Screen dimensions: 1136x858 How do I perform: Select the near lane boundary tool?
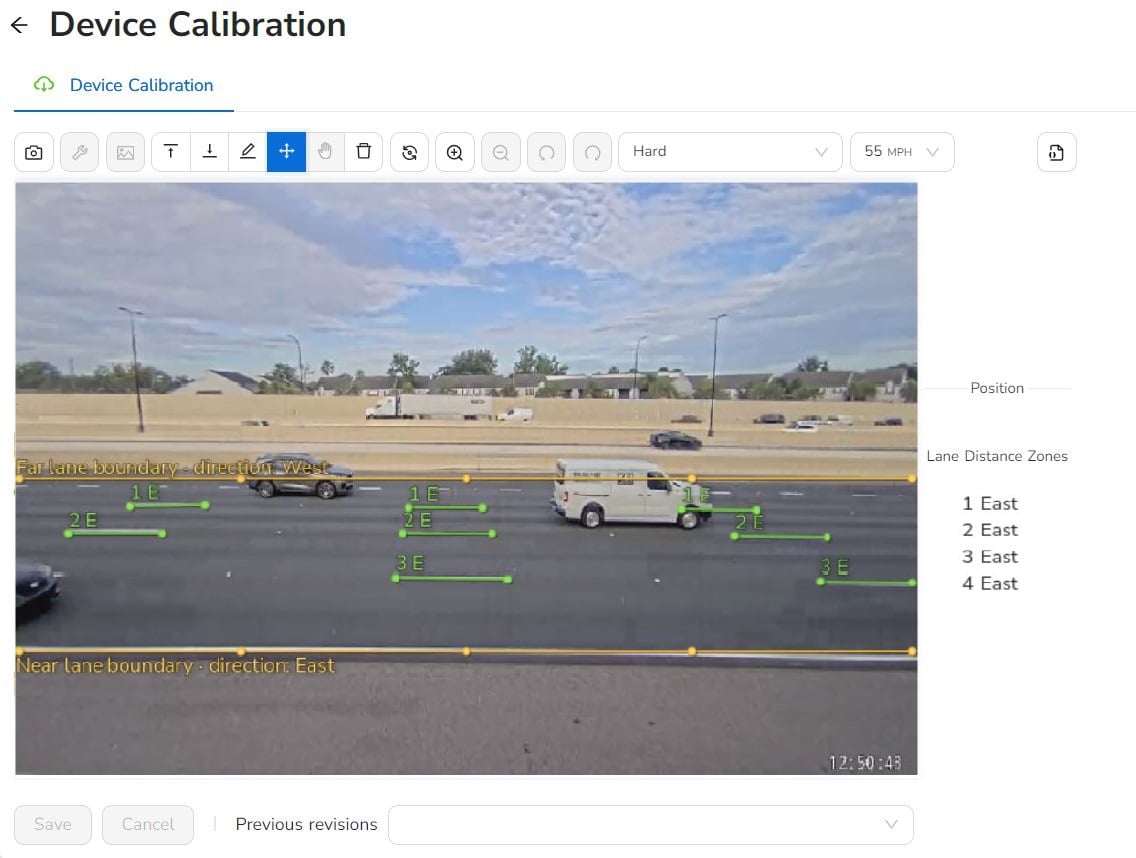tap(209, 152)
